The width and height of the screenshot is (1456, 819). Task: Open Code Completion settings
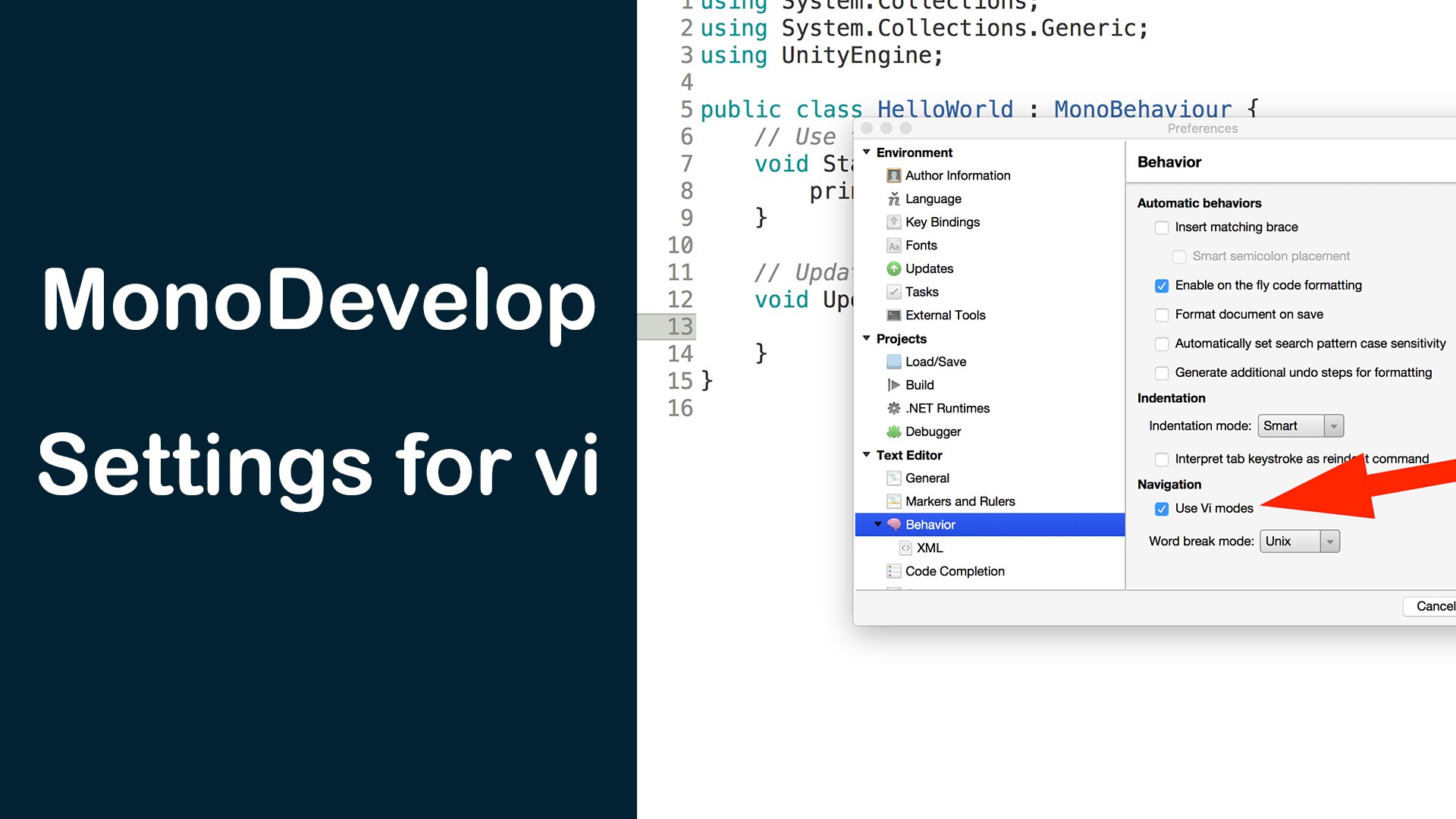pos(955,571)
